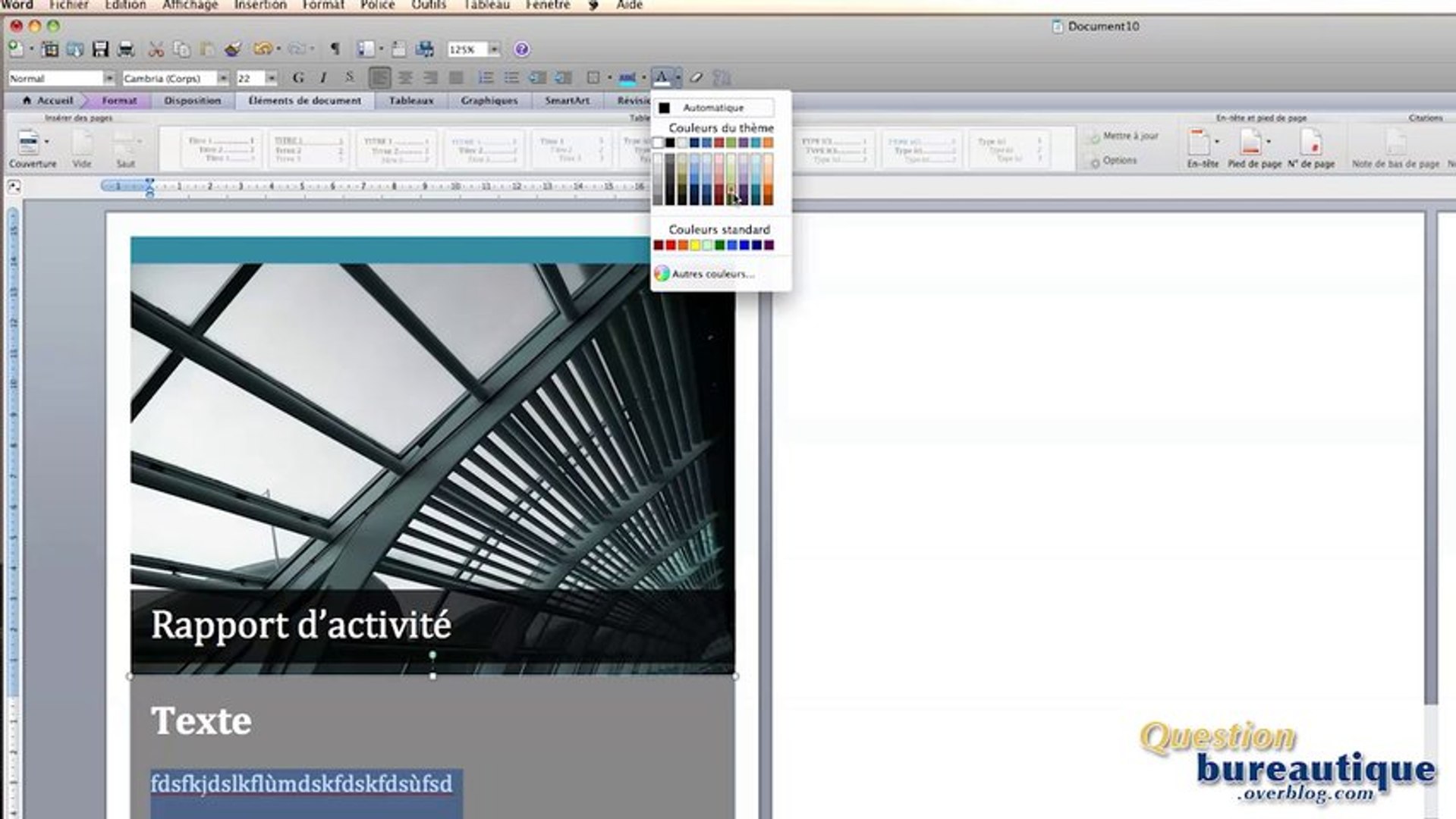Toggle center text alignment
Image resolution: width=1456 pixels, height=819 pixels.
tap(406, 77)
